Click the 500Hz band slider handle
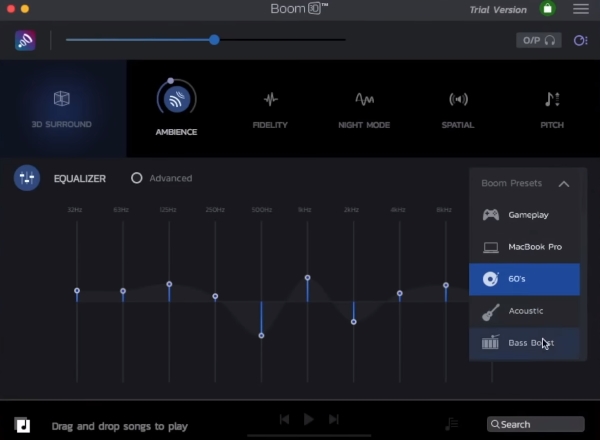The width and height of the screenshot is (600, 440). click(261, 336)
